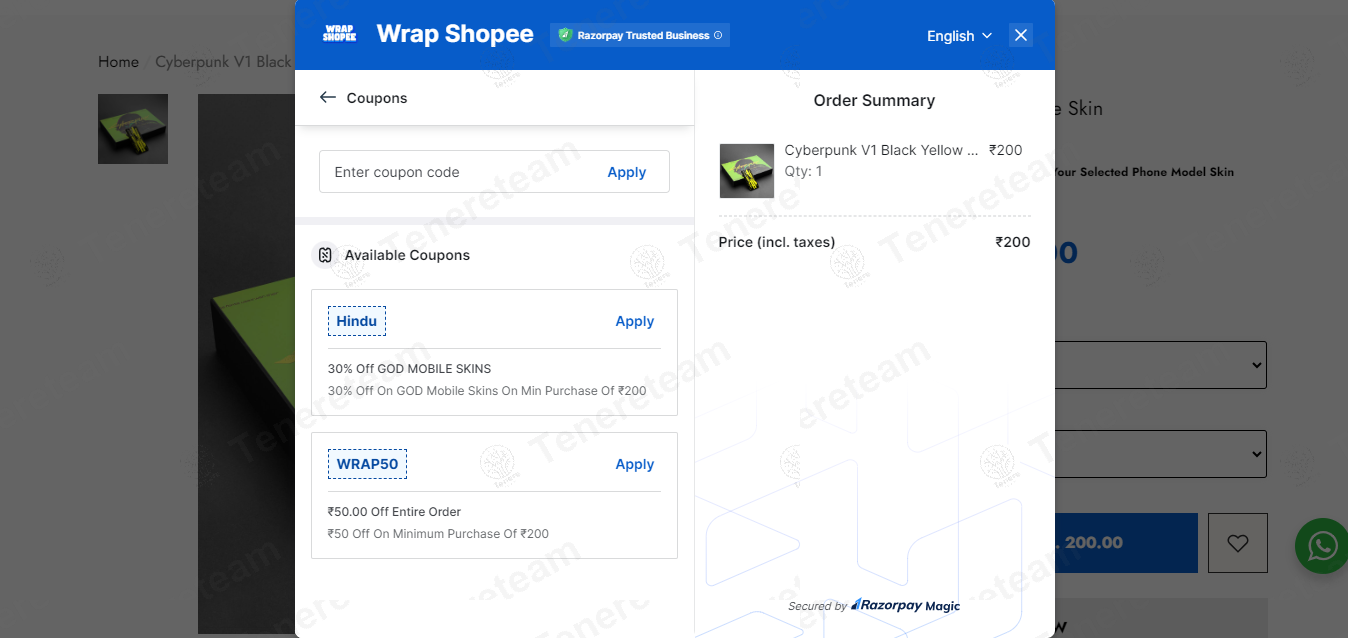Viewport: 1348px width, 638px height.
Task: Click the wishlist heart icon
Action: click(x=1237, y=542)
